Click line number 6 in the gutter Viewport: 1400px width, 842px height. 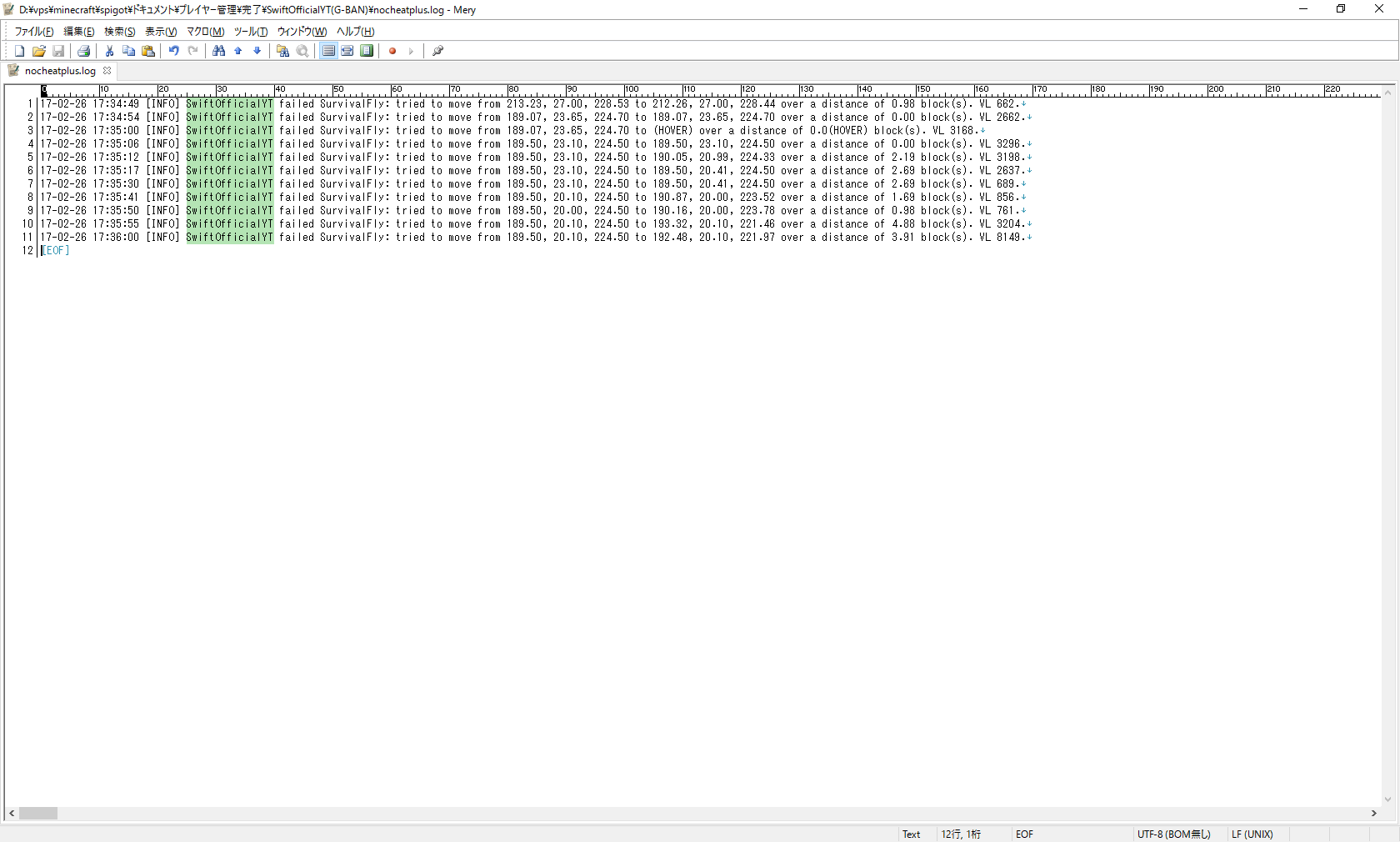[x=30, y=171]
